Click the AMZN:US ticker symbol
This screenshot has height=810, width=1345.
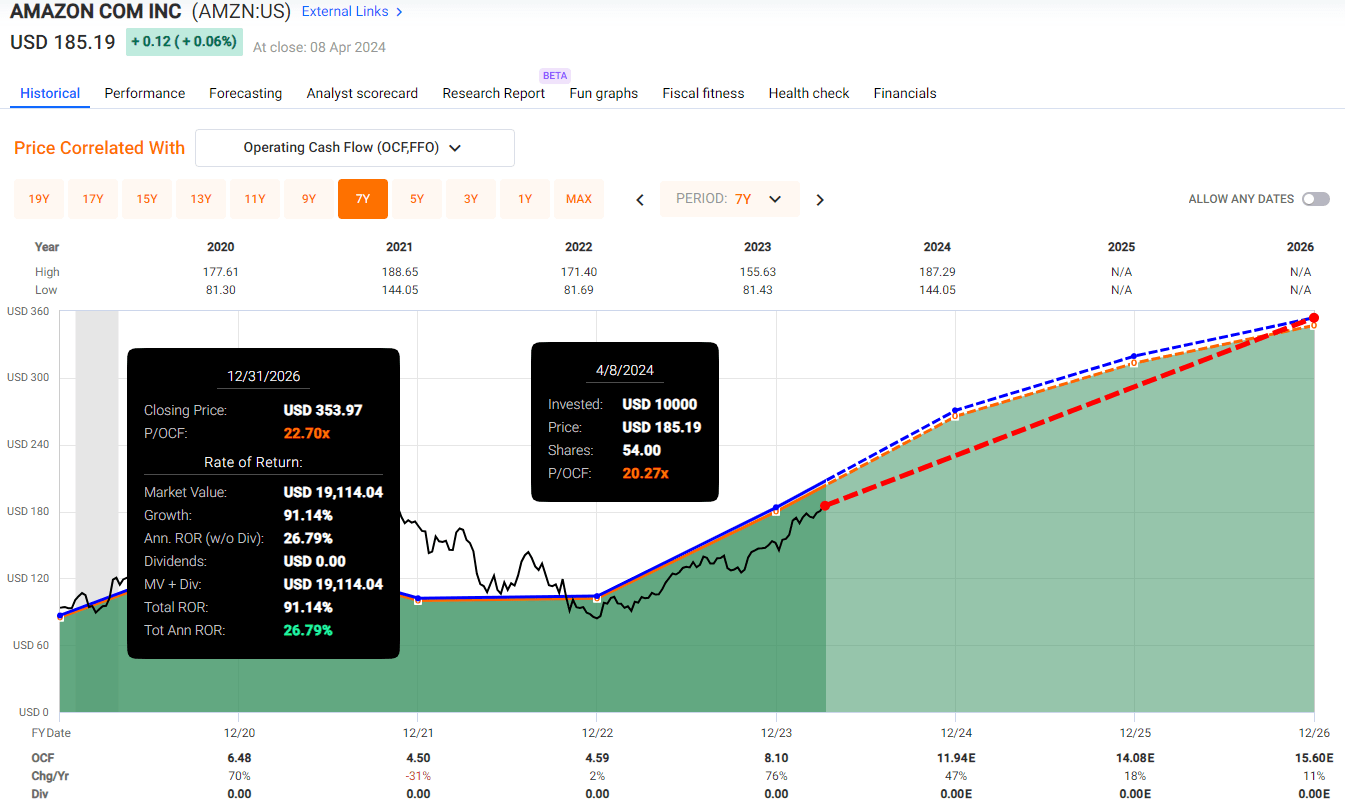241,13
